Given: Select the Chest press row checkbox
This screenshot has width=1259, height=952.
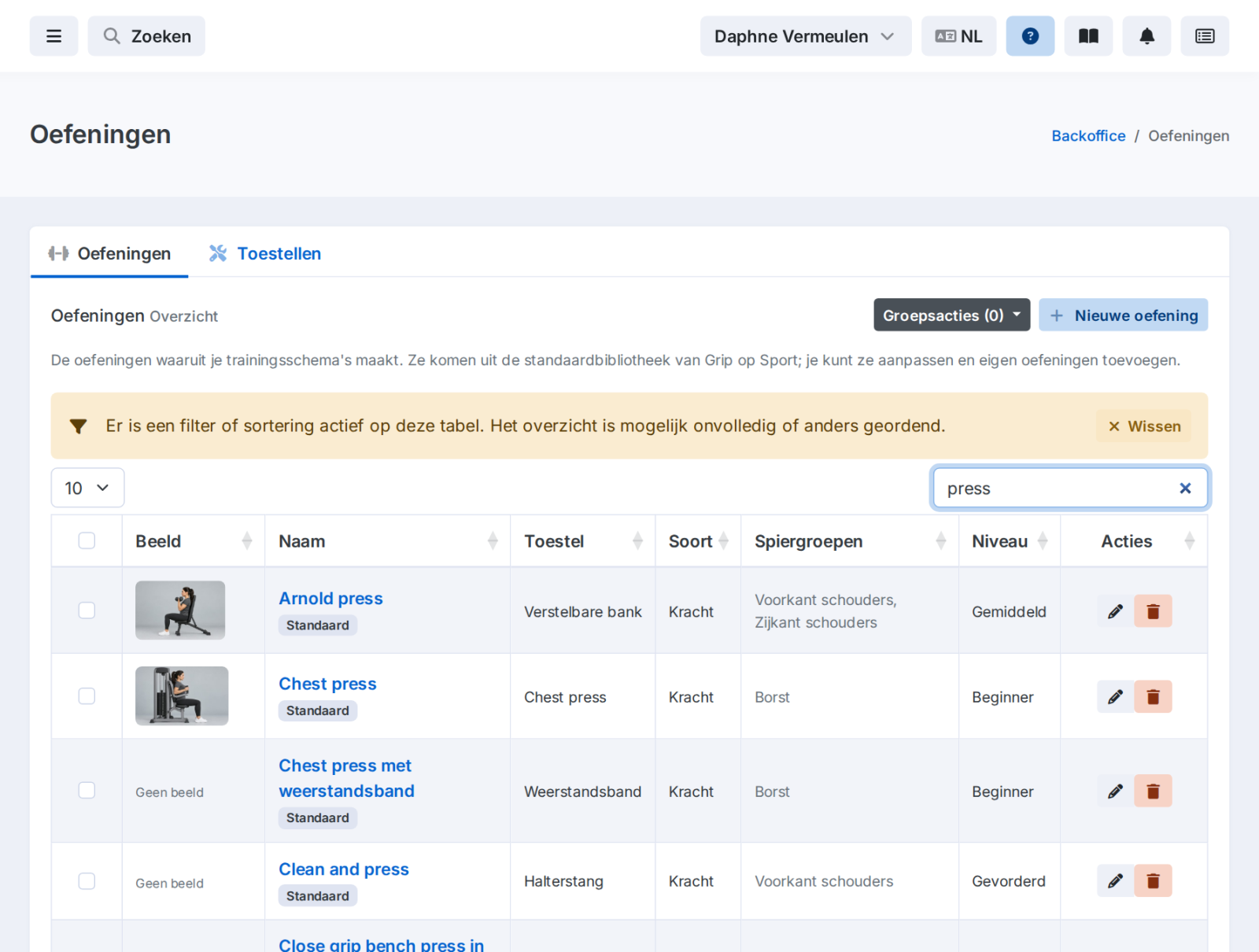Looking at the screenshot, I should click(x=87, y=696).
